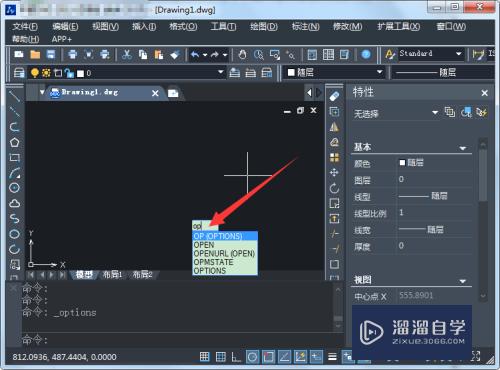Open the Layer Properties Manager icon

coord(19,73)
